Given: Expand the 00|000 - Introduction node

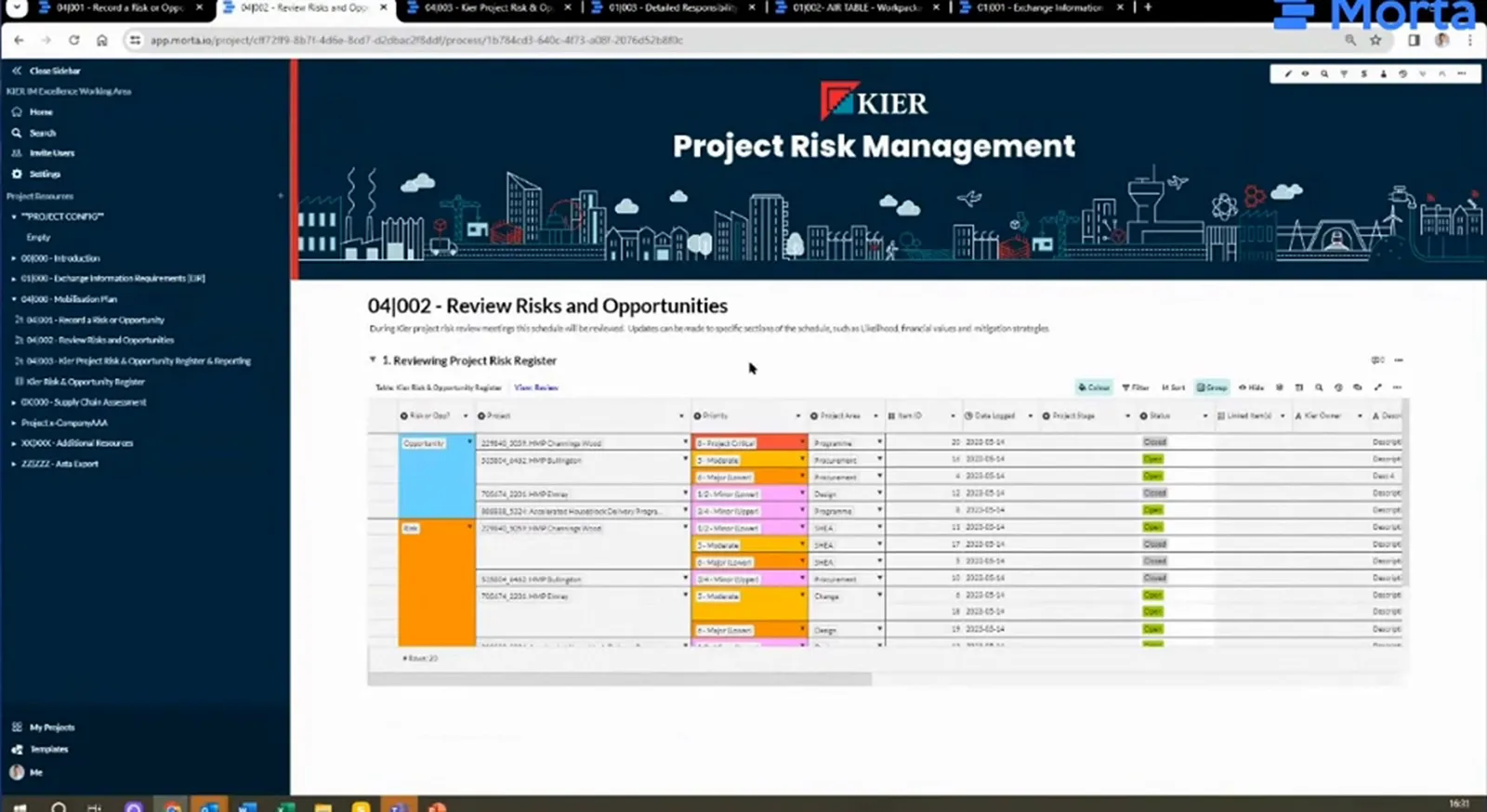Looking at the screenshot, I should click(14, 258).
